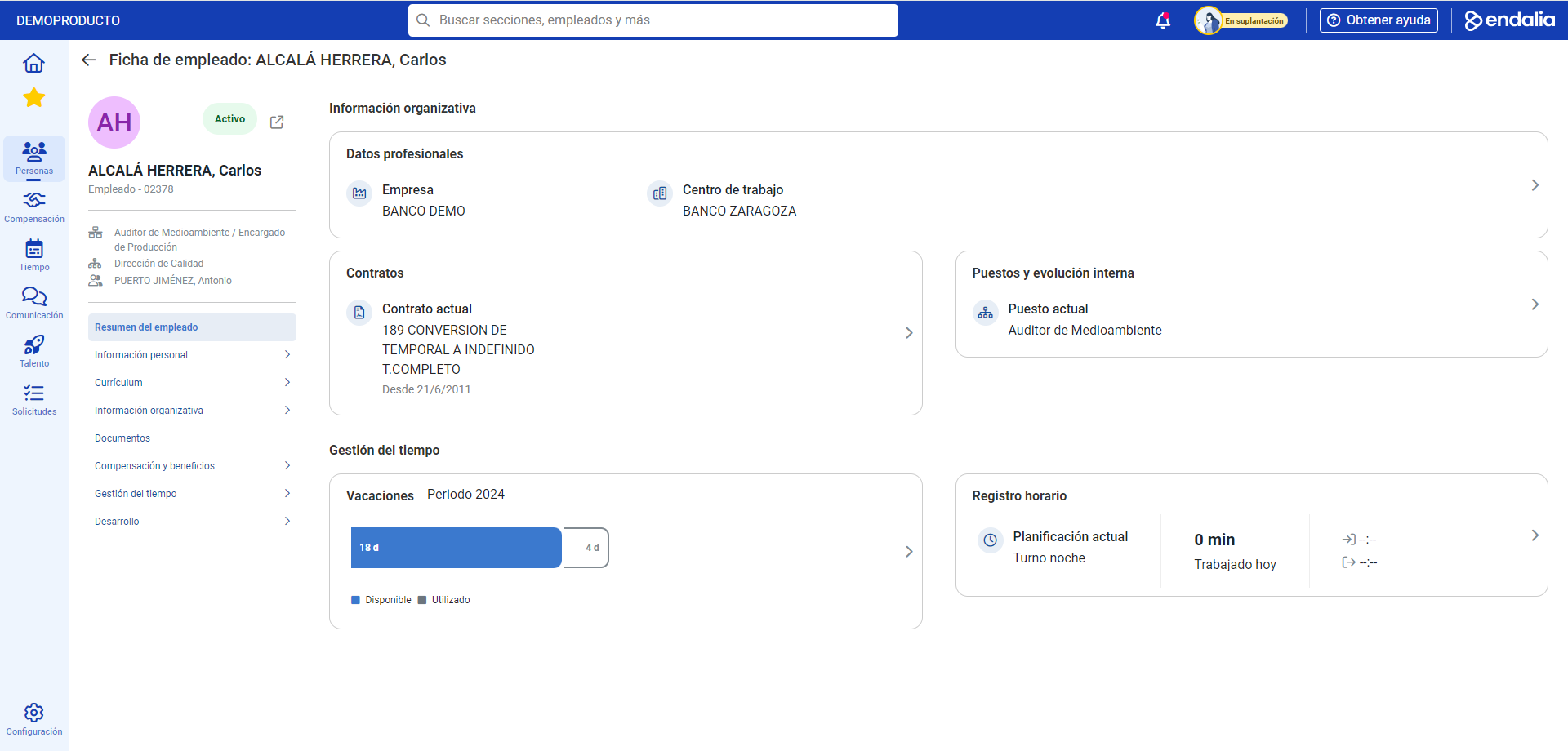Viewport: 1568px width, 751px height.
Task: Click the Empresa factory icon
Action: (x=359, y=193)
